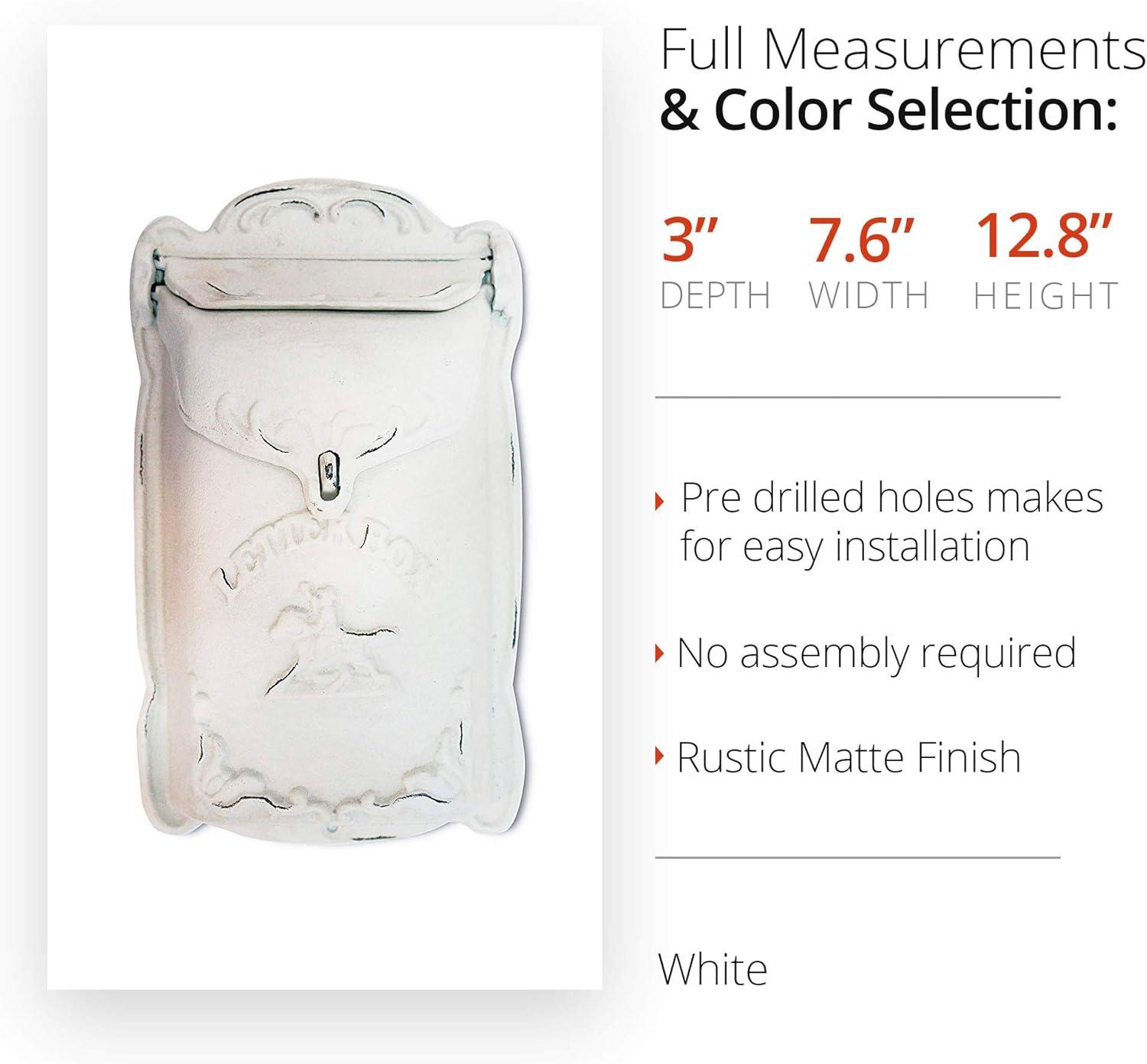This screenshot has height=1064, width=1147.
Task: Click the & Color Selection heading
Action: (889, 110)
